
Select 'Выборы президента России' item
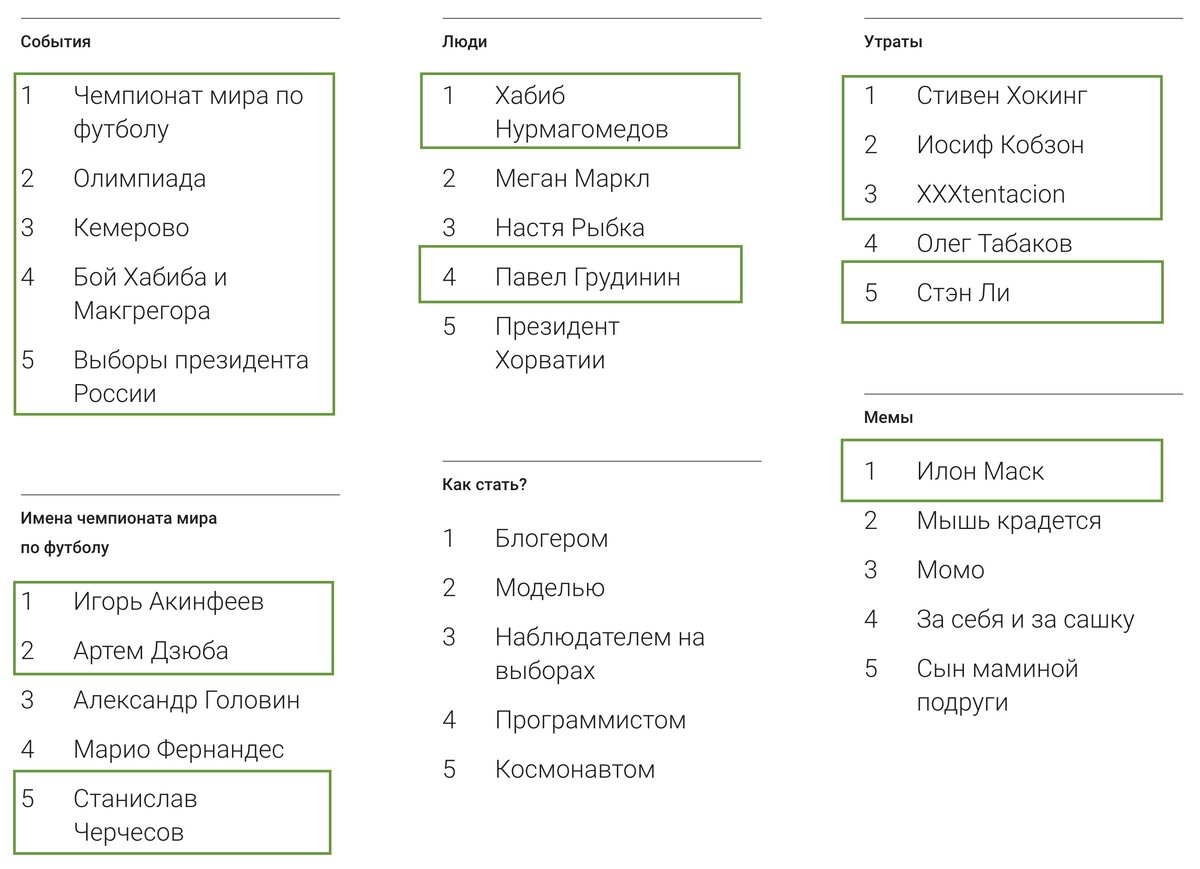(190, 376)
